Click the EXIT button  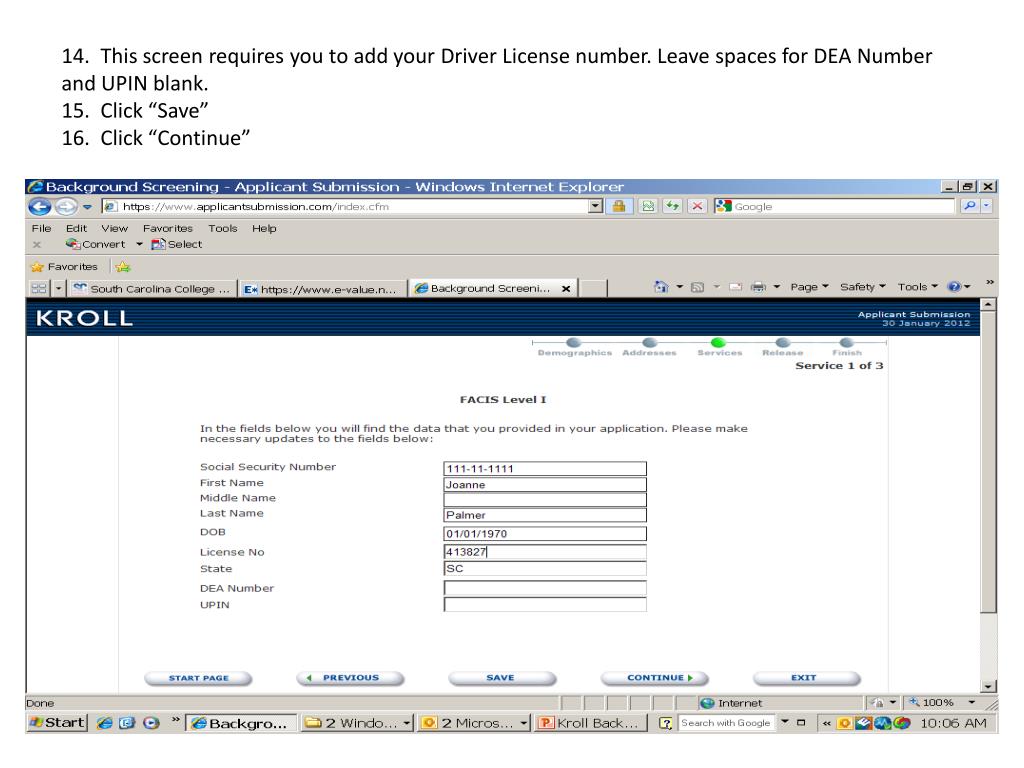tap(806, 678)
